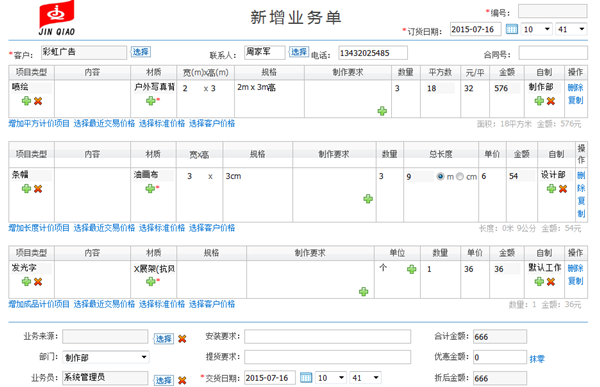The image size is (600, 387).
Task: Select the cm radio button for 总长度
Action: click(460, 176)
